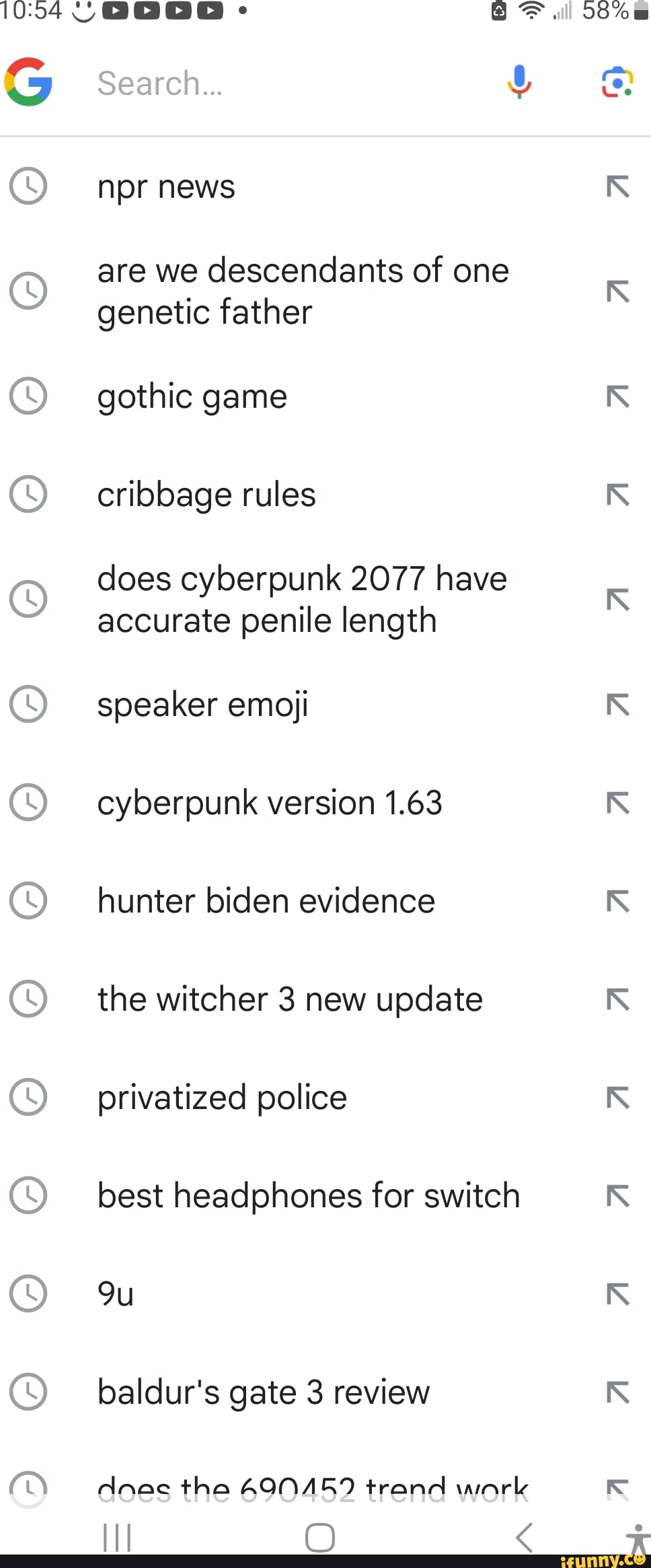Tap arrow beside 'cribbage rules' suggestion
The width and height of the screenshot is (651, 1568).
pyautogui.click(x=617, y=495)
